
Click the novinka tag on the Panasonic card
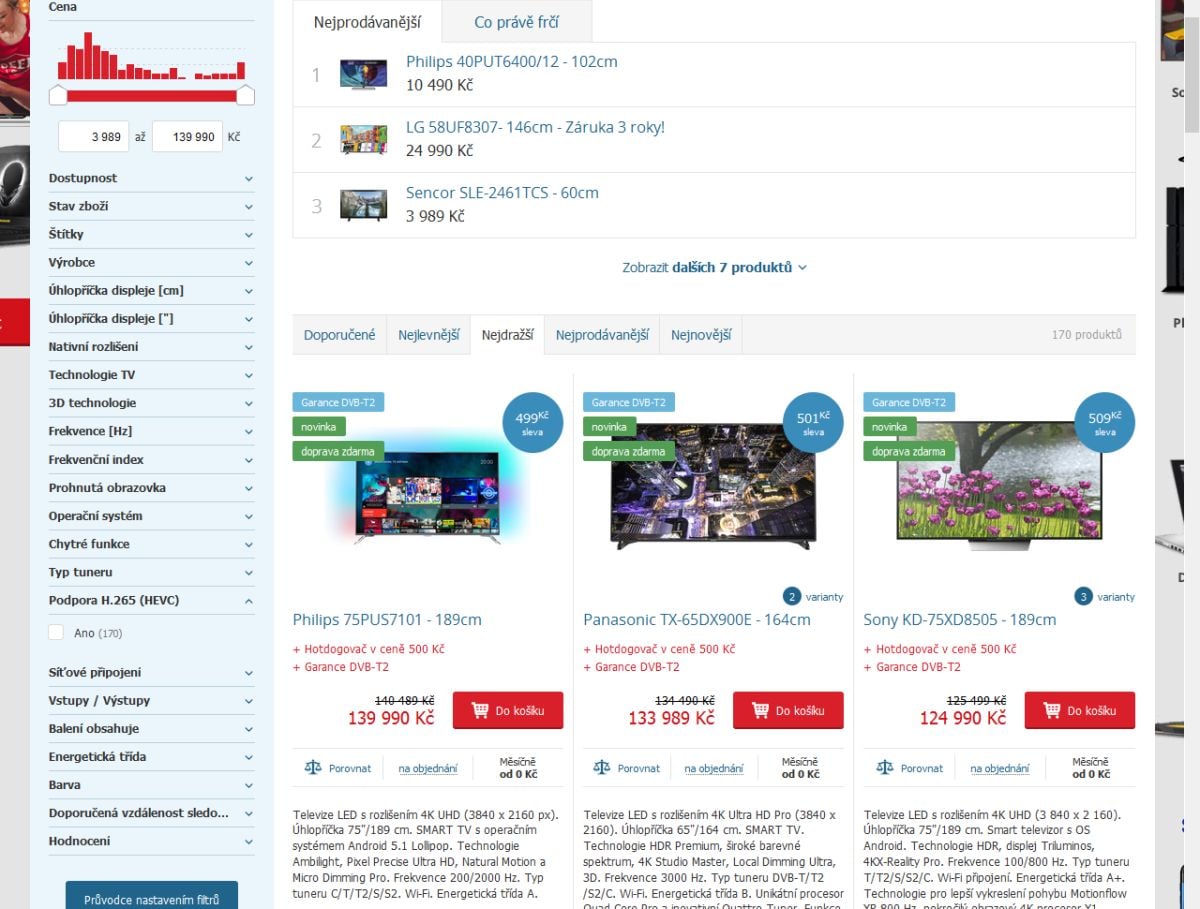[x=609, y=427]
